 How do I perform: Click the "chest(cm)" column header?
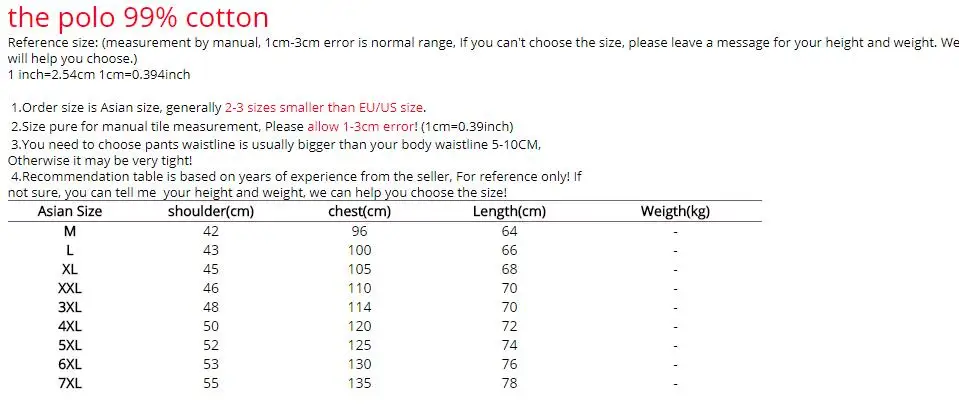tap(359, 211)
